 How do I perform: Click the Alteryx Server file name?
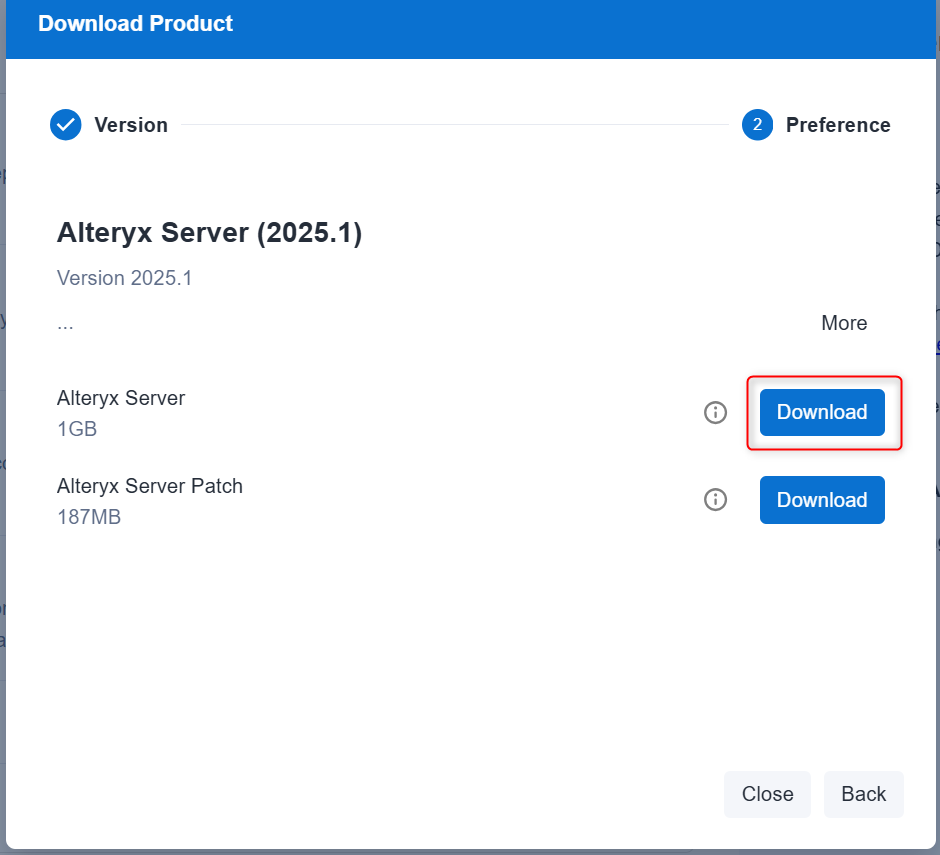tap(121, 398)
